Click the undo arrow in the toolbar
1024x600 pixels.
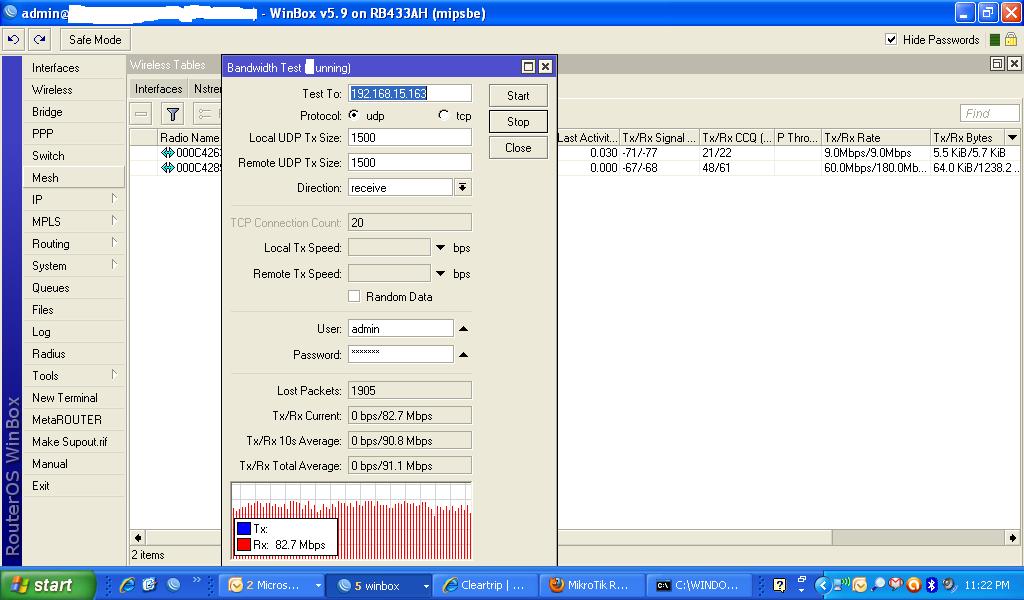13,39
